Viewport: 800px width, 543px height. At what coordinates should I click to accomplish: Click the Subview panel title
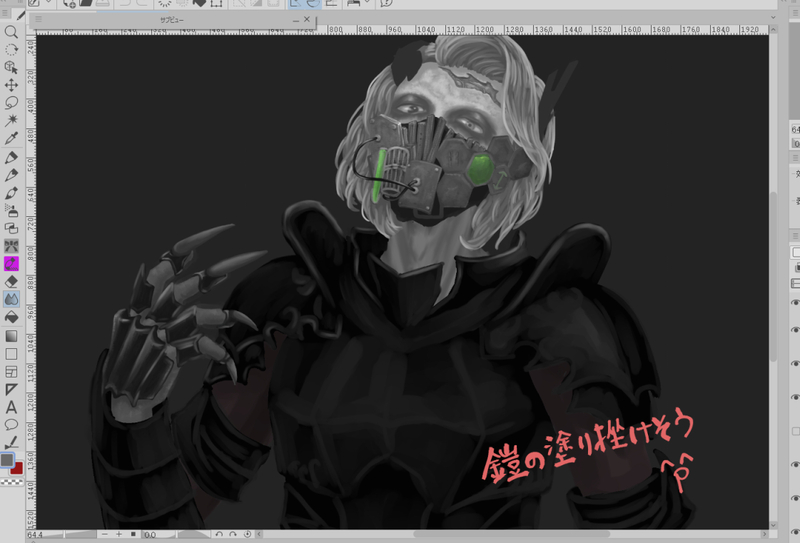coord(171,20)
